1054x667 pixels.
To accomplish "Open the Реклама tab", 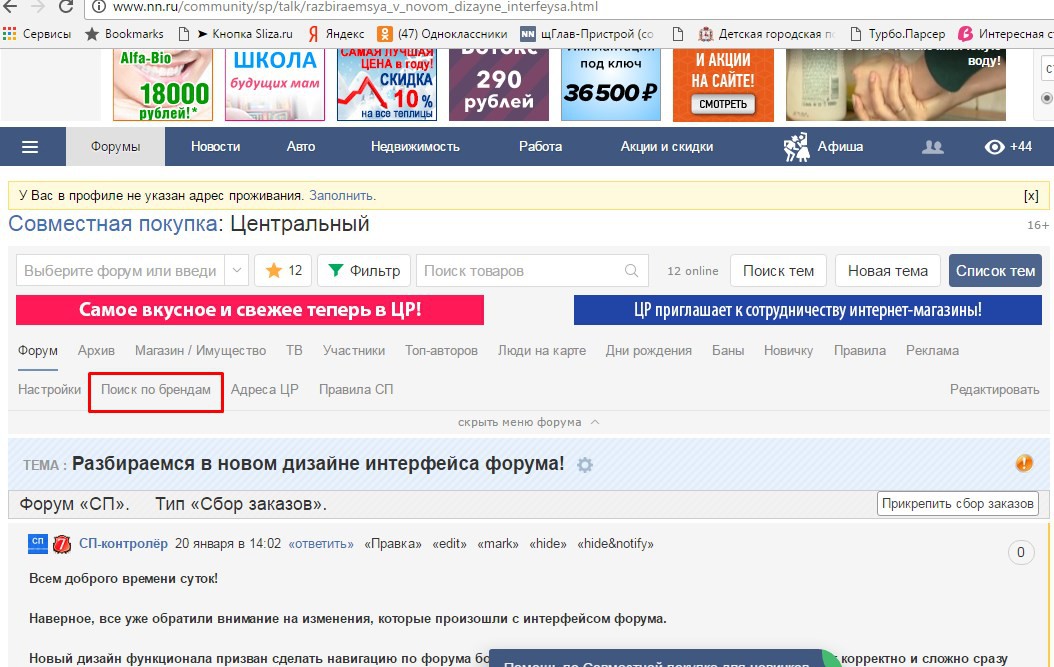I will pos(932,350).
